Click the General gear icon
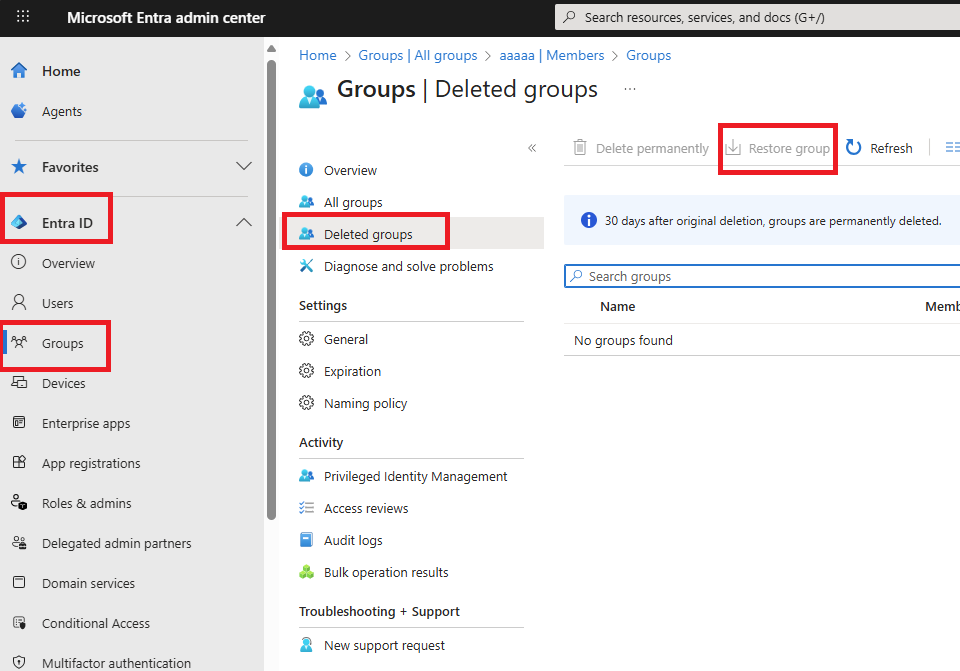This screenshot has width=960, height=671. click(306, 339)
